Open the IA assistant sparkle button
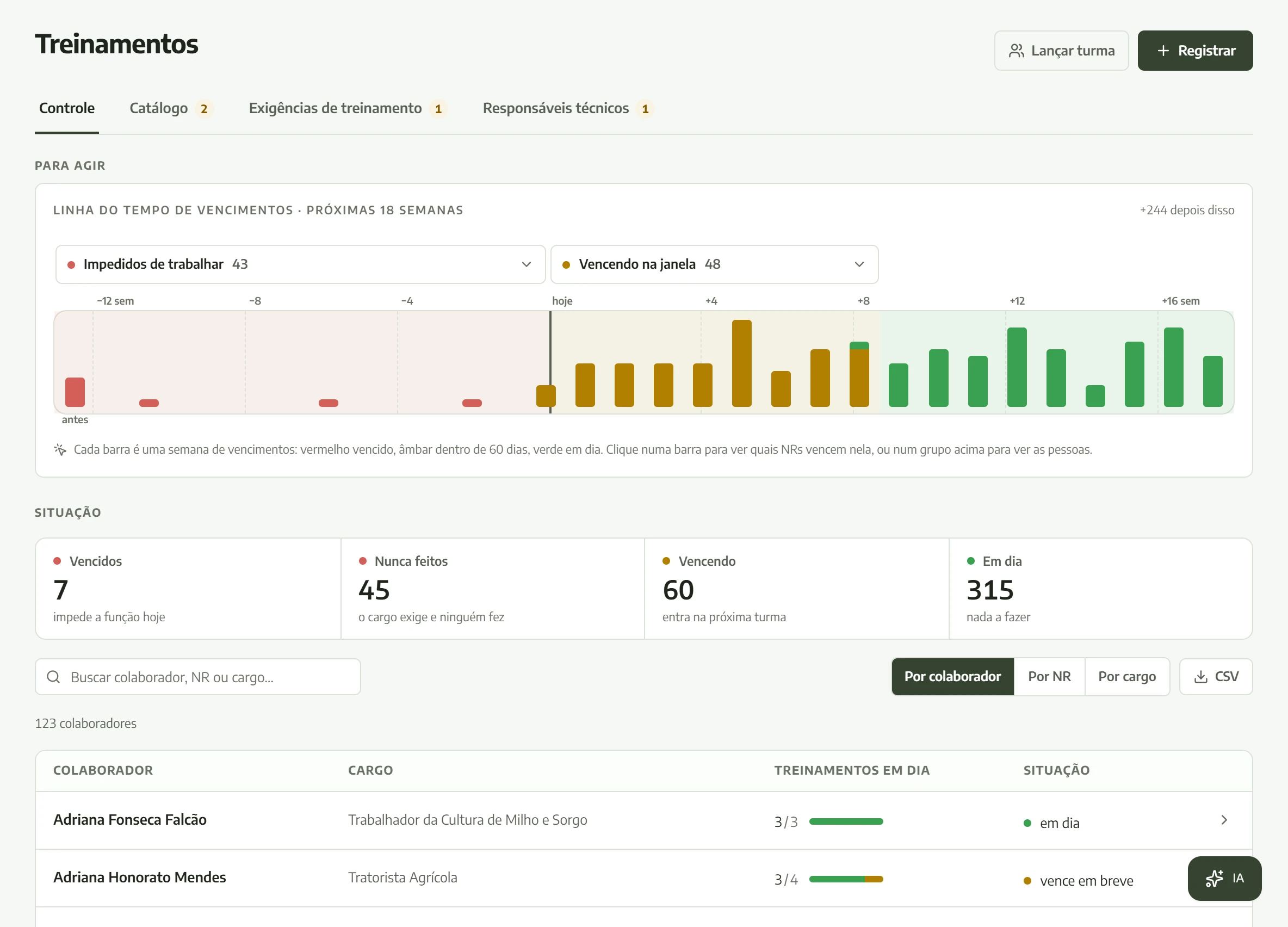 1224,878
